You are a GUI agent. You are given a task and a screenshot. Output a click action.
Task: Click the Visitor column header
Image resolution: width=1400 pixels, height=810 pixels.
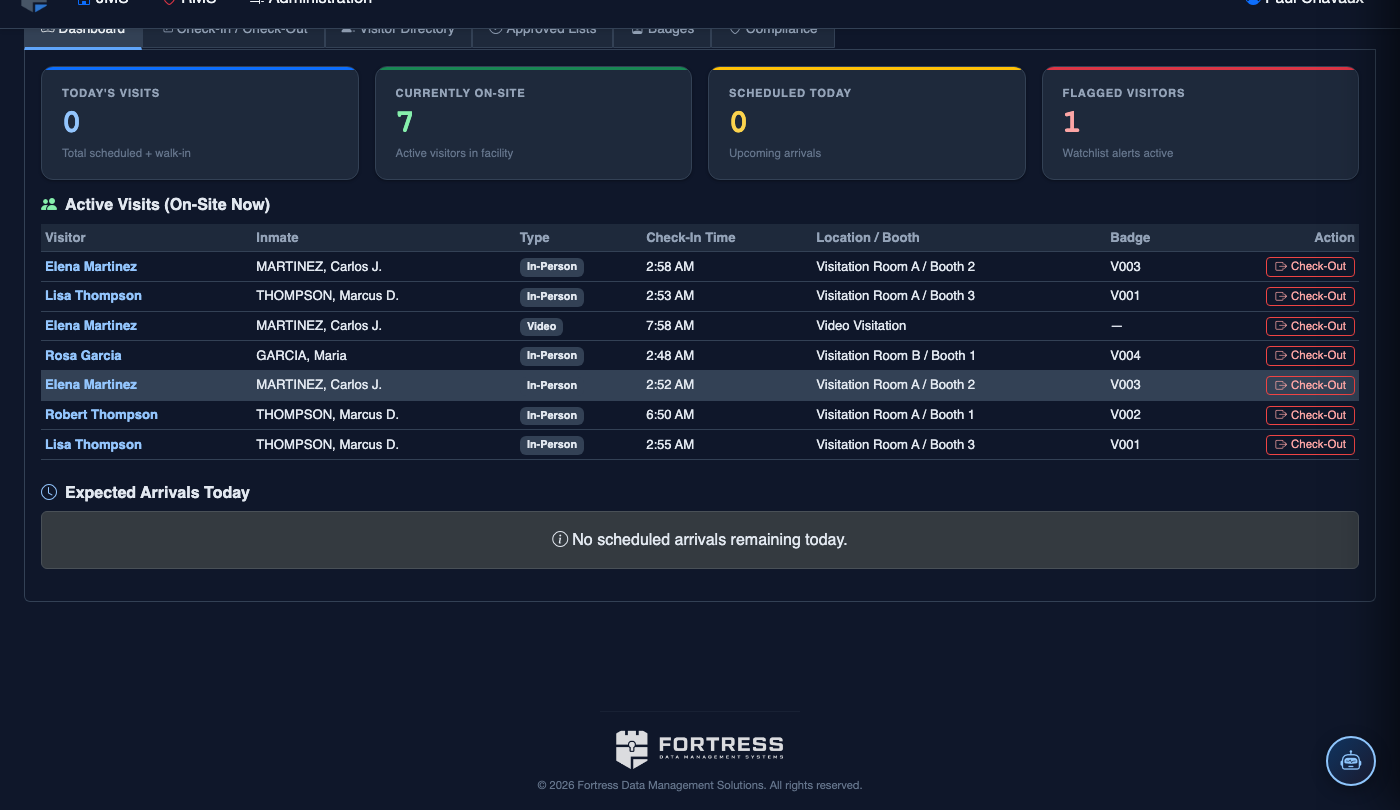point(65,237)
